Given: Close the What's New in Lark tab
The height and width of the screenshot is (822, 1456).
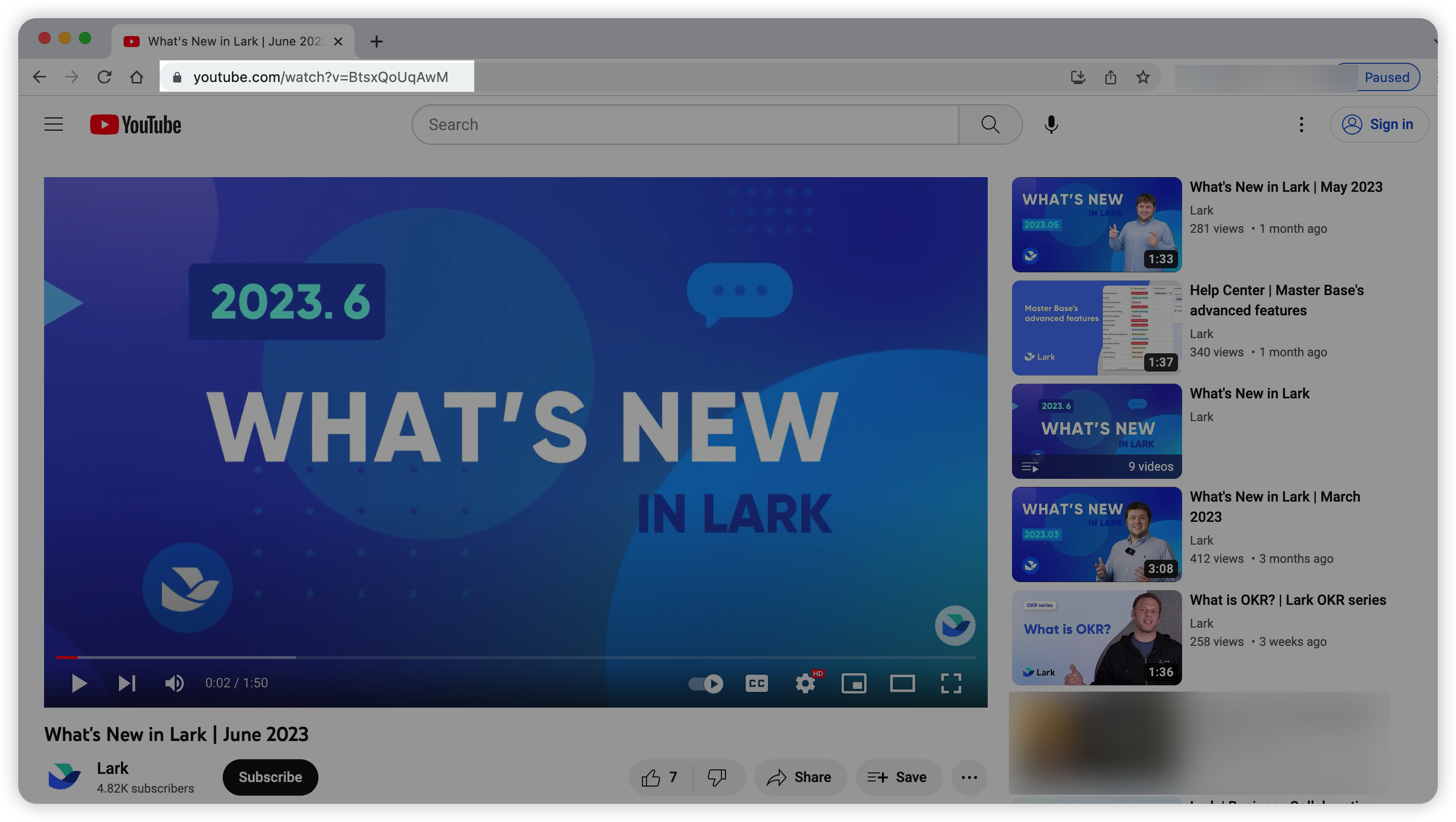Looking at the screenshot, I should 338,41.
